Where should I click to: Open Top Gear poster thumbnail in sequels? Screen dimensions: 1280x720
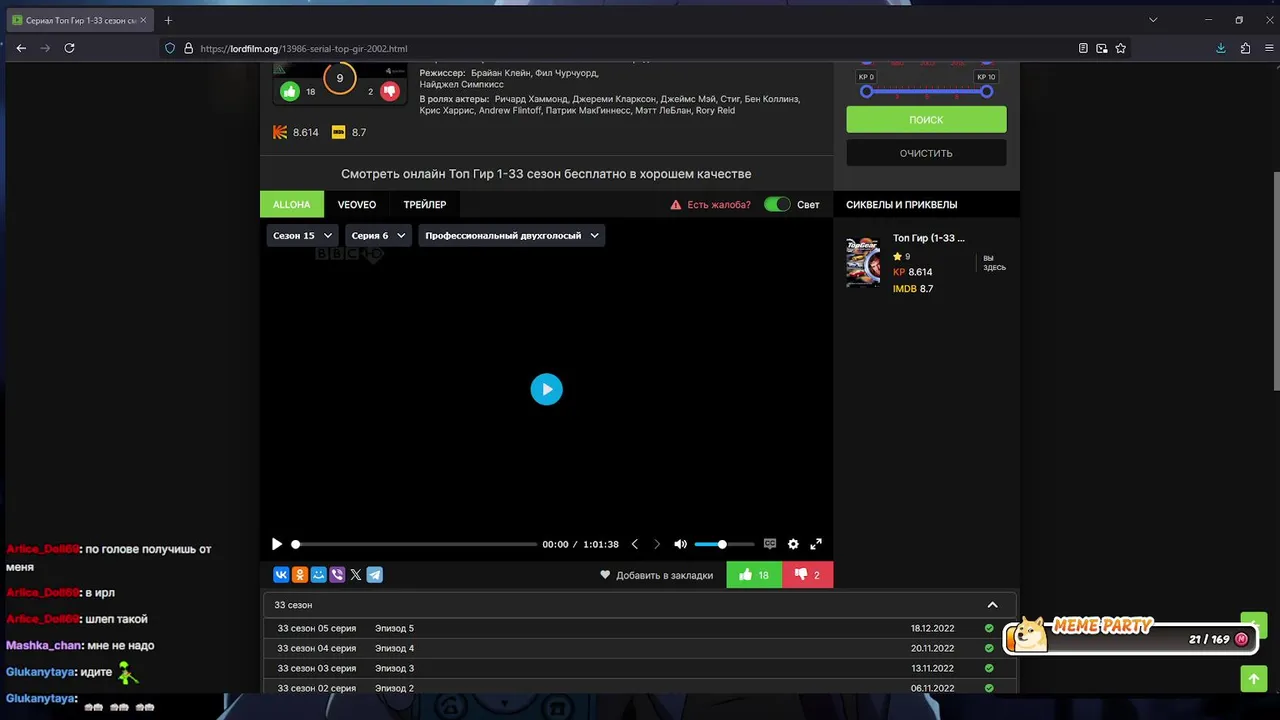coord(863,262)
